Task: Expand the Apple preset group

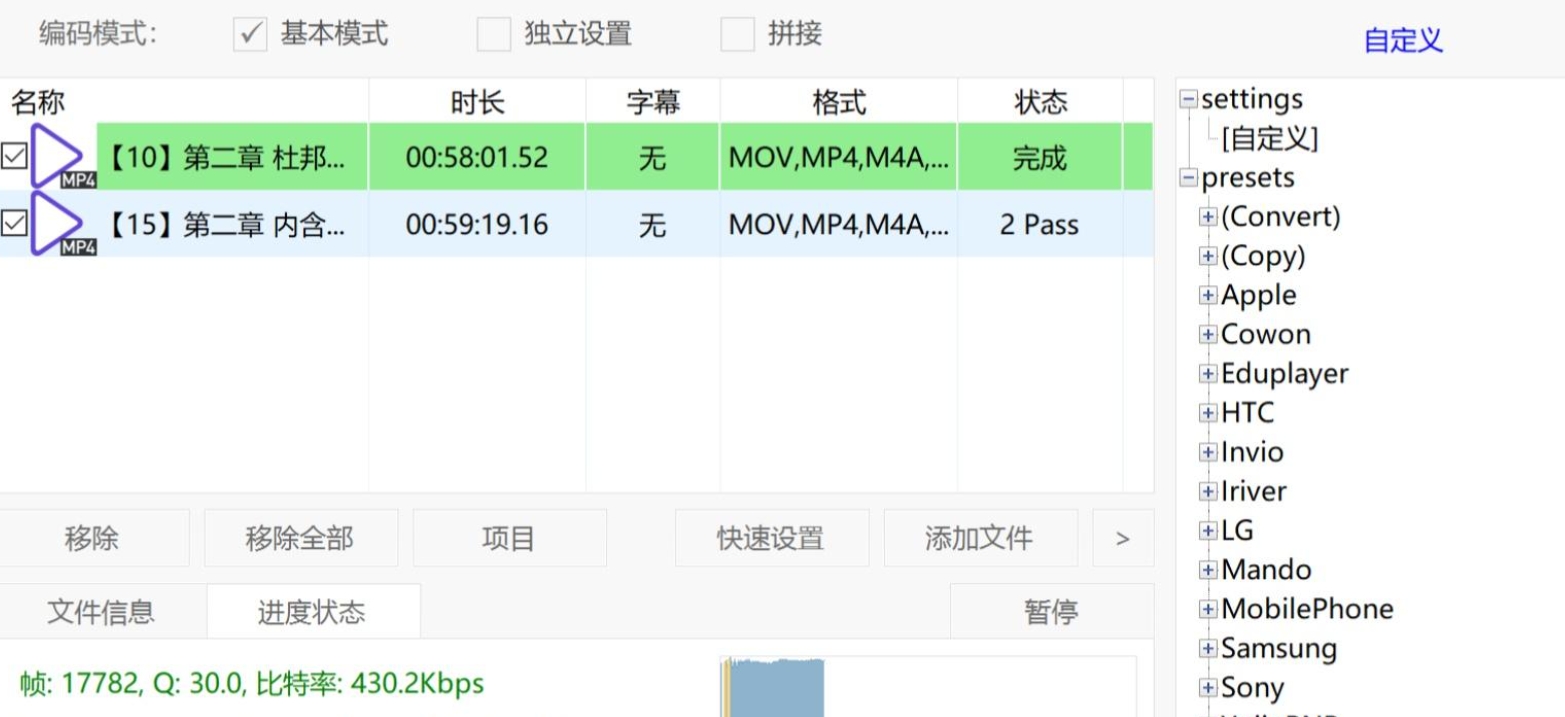Action: [x=1208, y=295]
